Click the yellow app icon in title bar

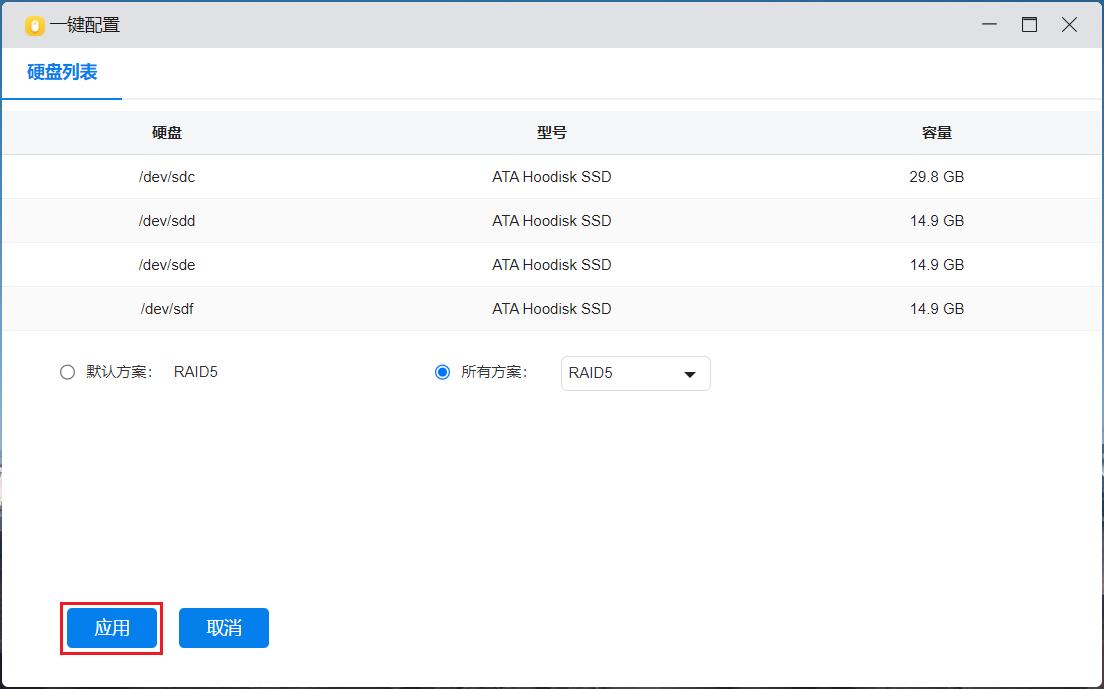point(35,26)
